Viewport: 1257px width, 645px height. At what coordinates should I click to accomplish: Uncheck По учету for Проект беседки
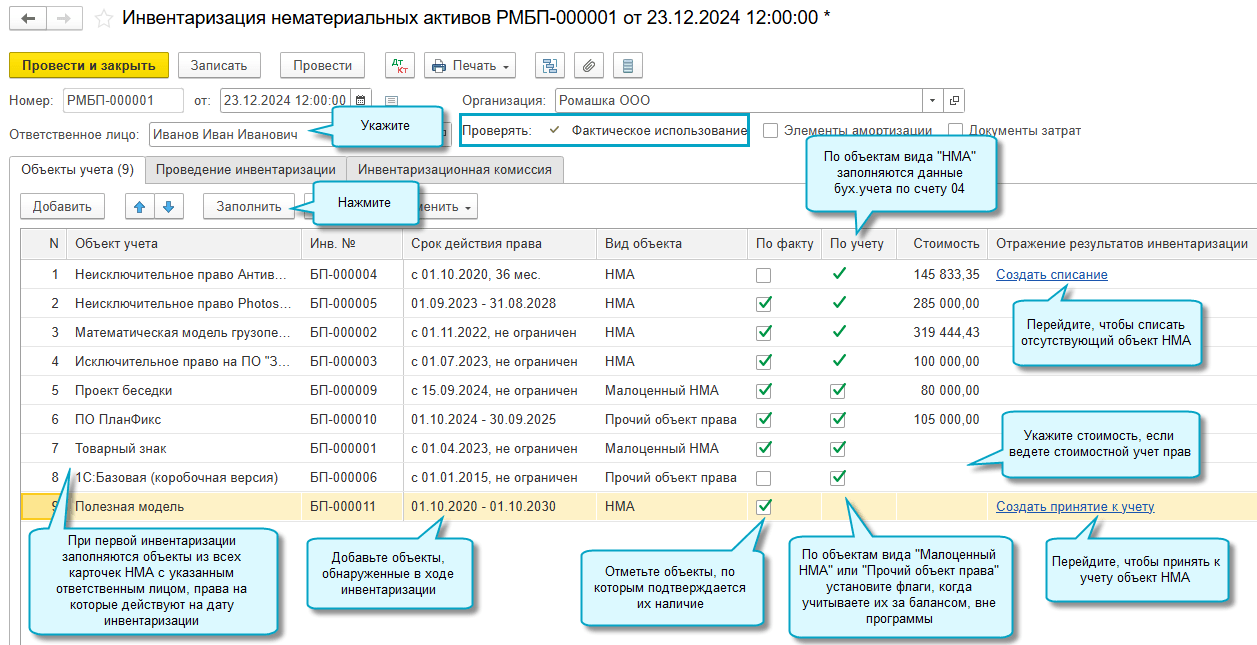[839, 391]
